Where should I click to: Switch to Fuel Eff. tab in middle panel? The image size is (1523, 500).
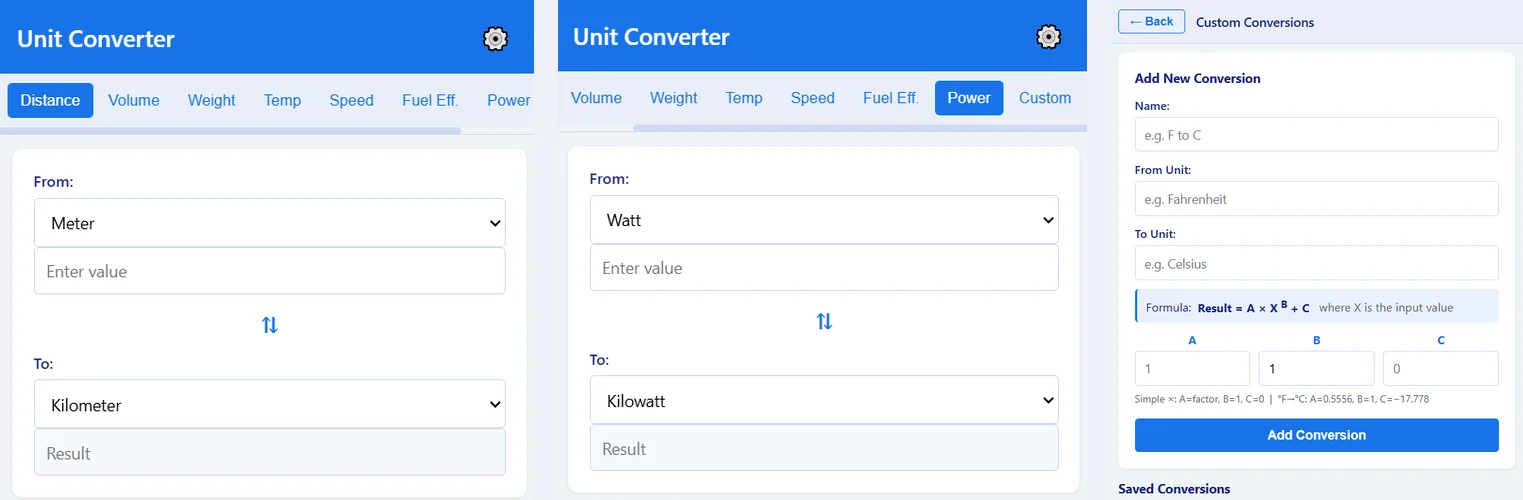click(891, 98)
